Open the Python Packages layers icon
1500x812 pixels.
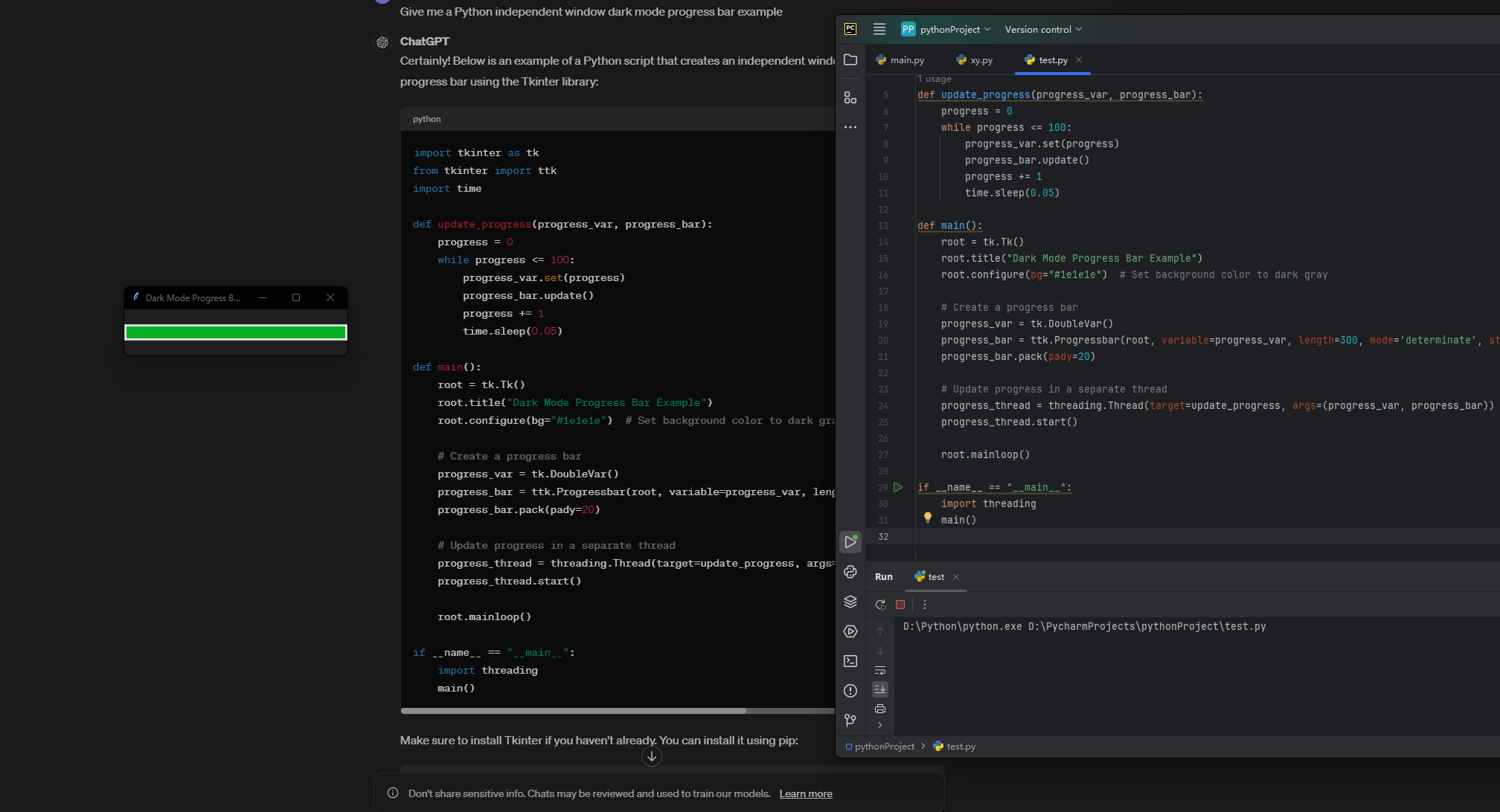(850, 602)
